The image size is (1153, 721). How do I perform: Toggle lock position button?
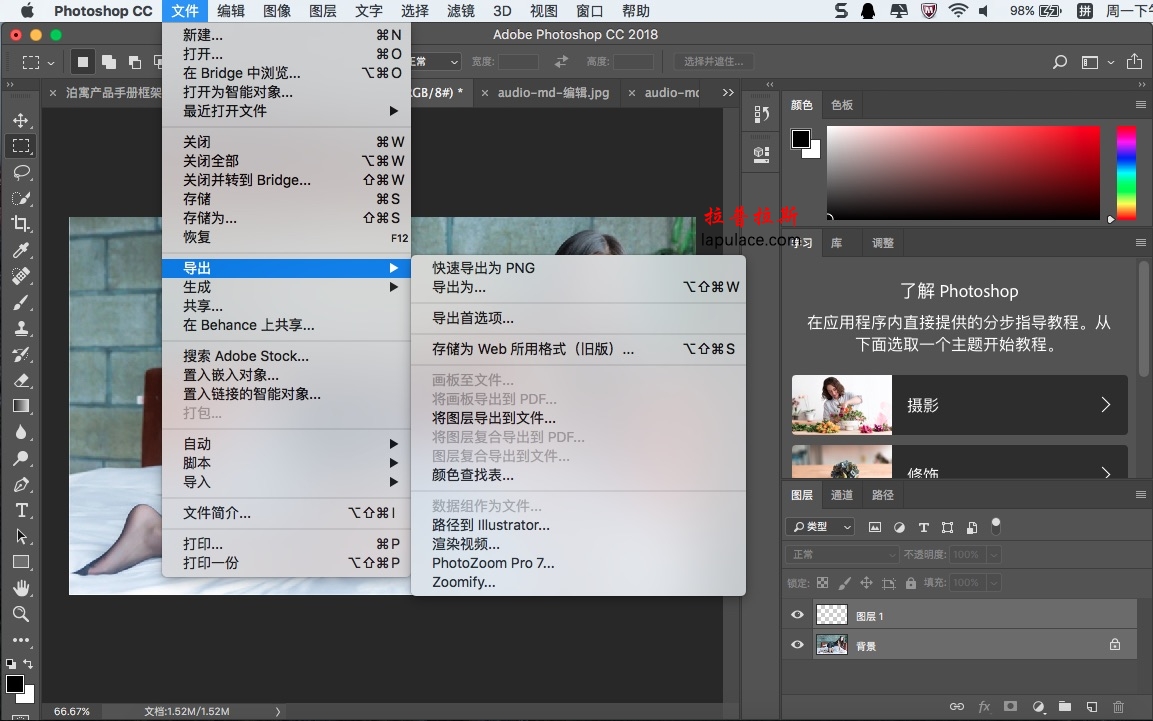point(866,583)
